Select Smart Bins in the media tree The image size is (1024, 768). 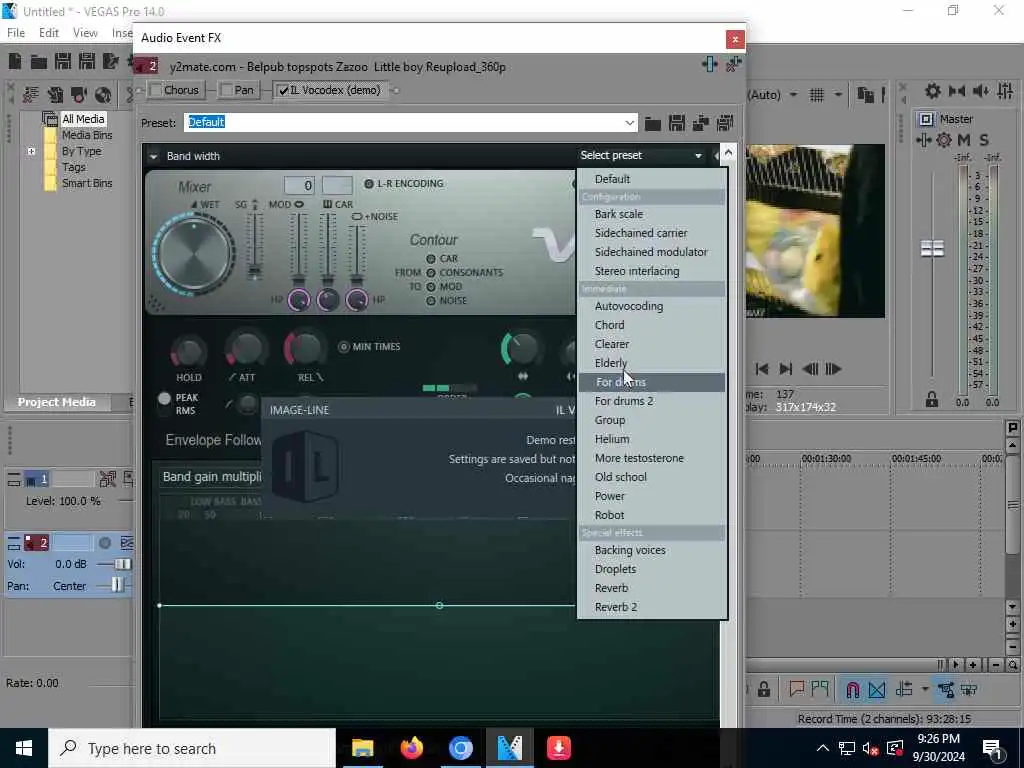87,184
